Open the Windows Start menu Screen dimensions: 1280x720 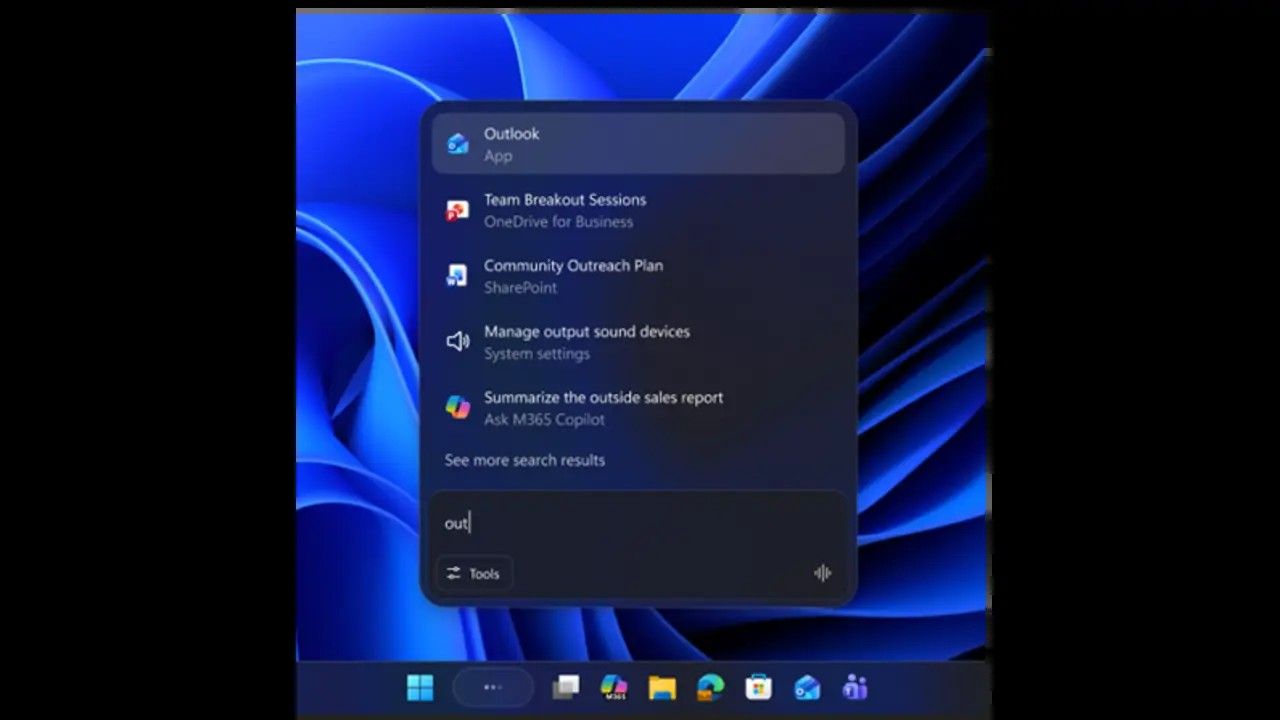[x=420, y=688]
